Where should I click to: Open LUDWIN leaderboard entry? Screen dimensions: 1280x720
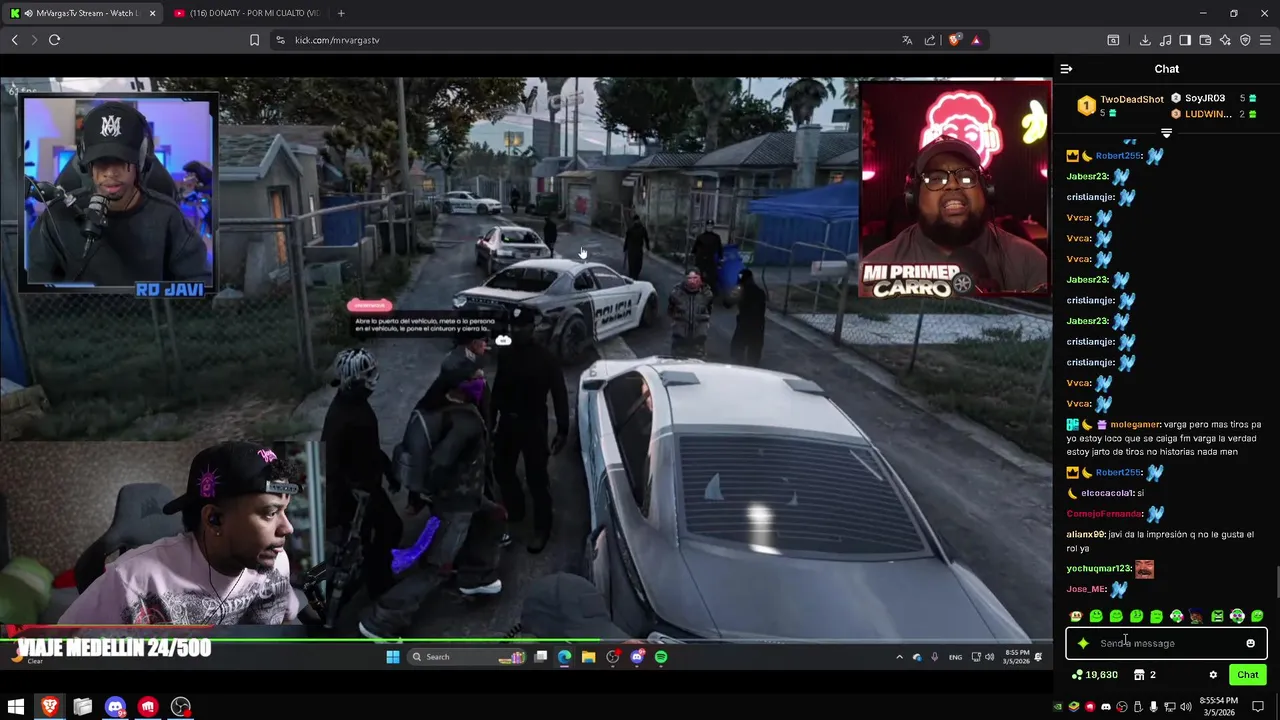[x=1214, y=114]
